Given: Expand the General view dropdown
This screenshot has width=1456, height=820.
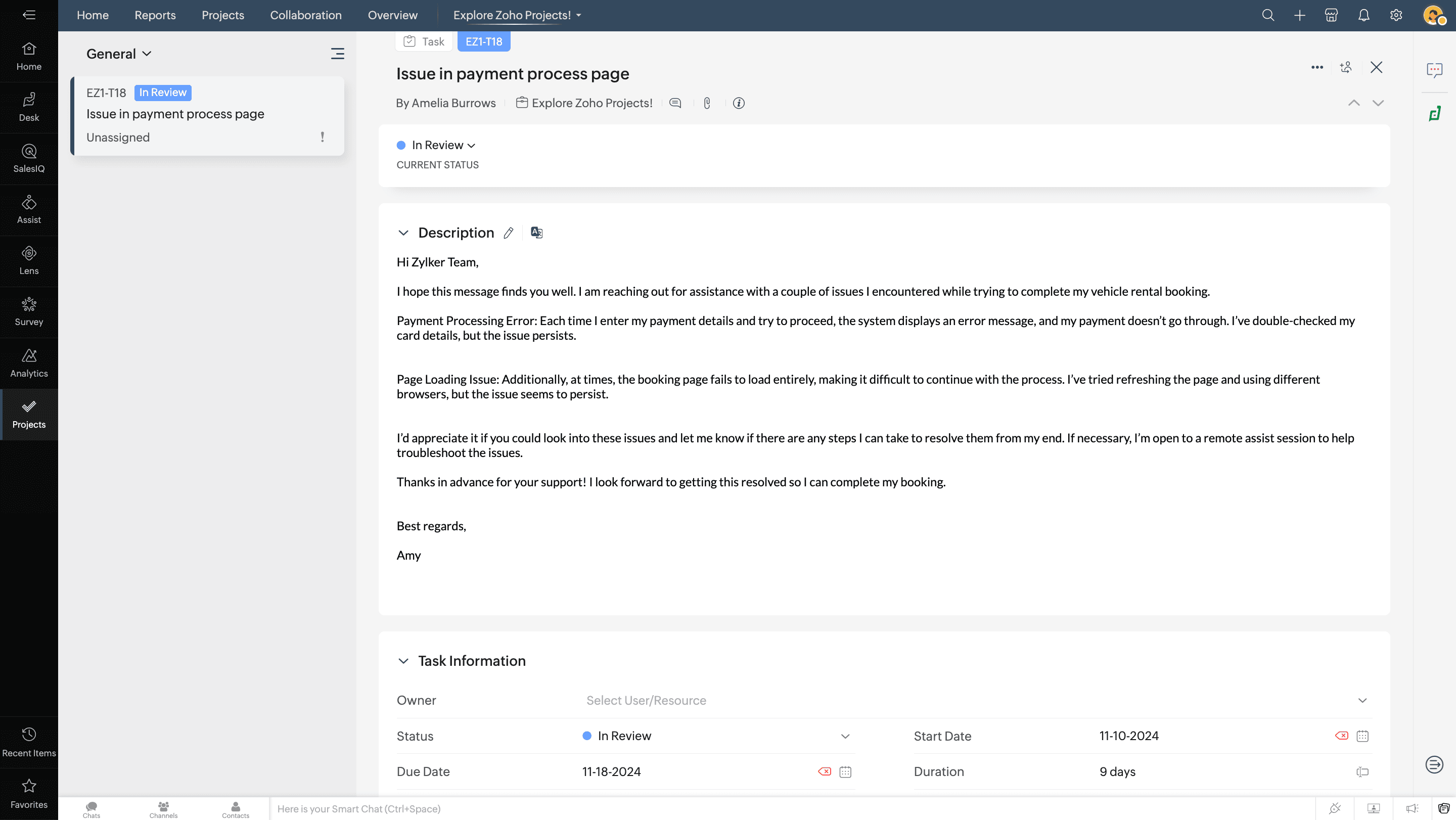Looking at the screenshot, I should click(x=119, y=54).
